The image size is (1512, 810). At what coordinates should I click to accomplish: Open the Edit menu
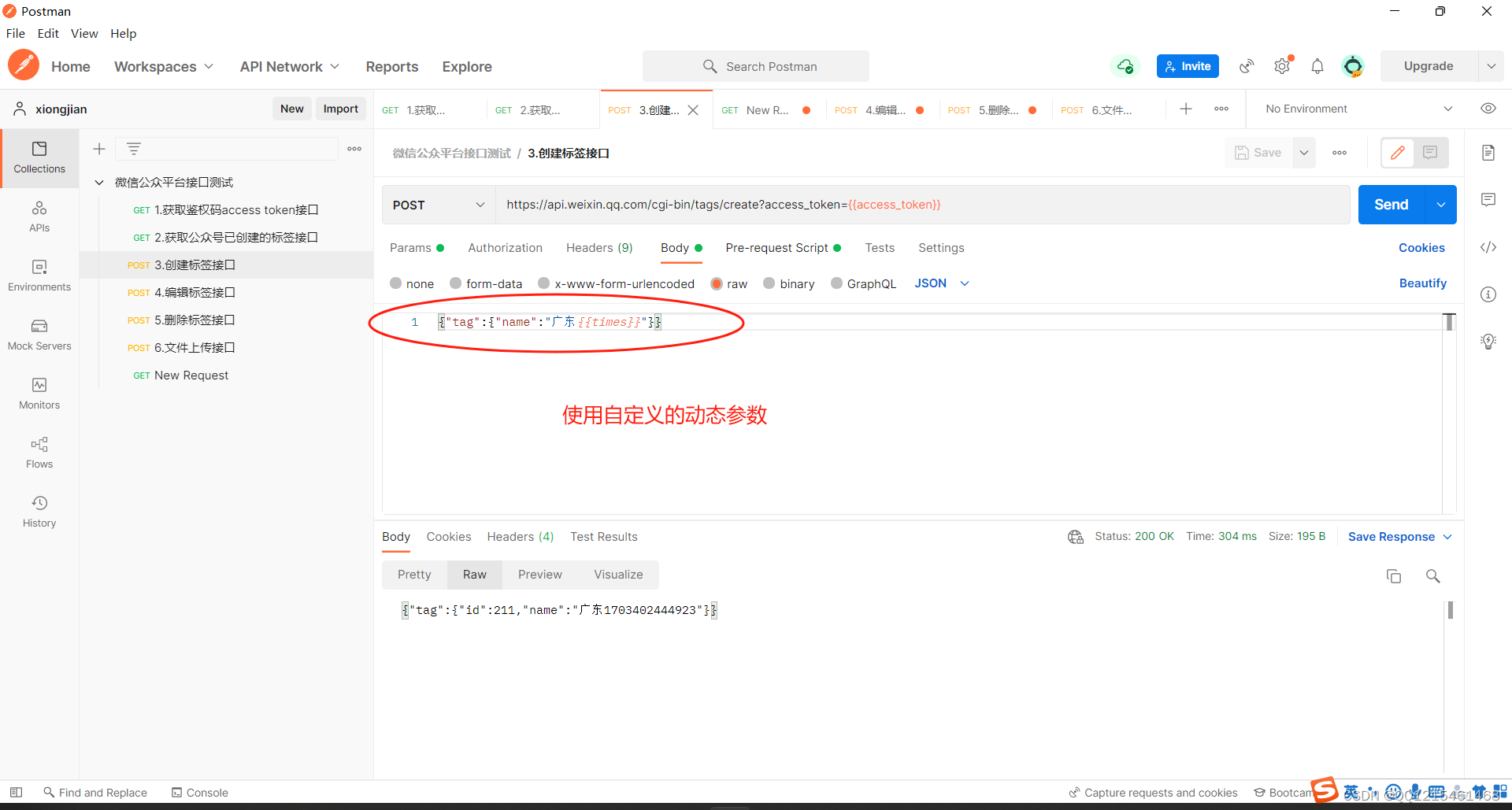(48, 33)
